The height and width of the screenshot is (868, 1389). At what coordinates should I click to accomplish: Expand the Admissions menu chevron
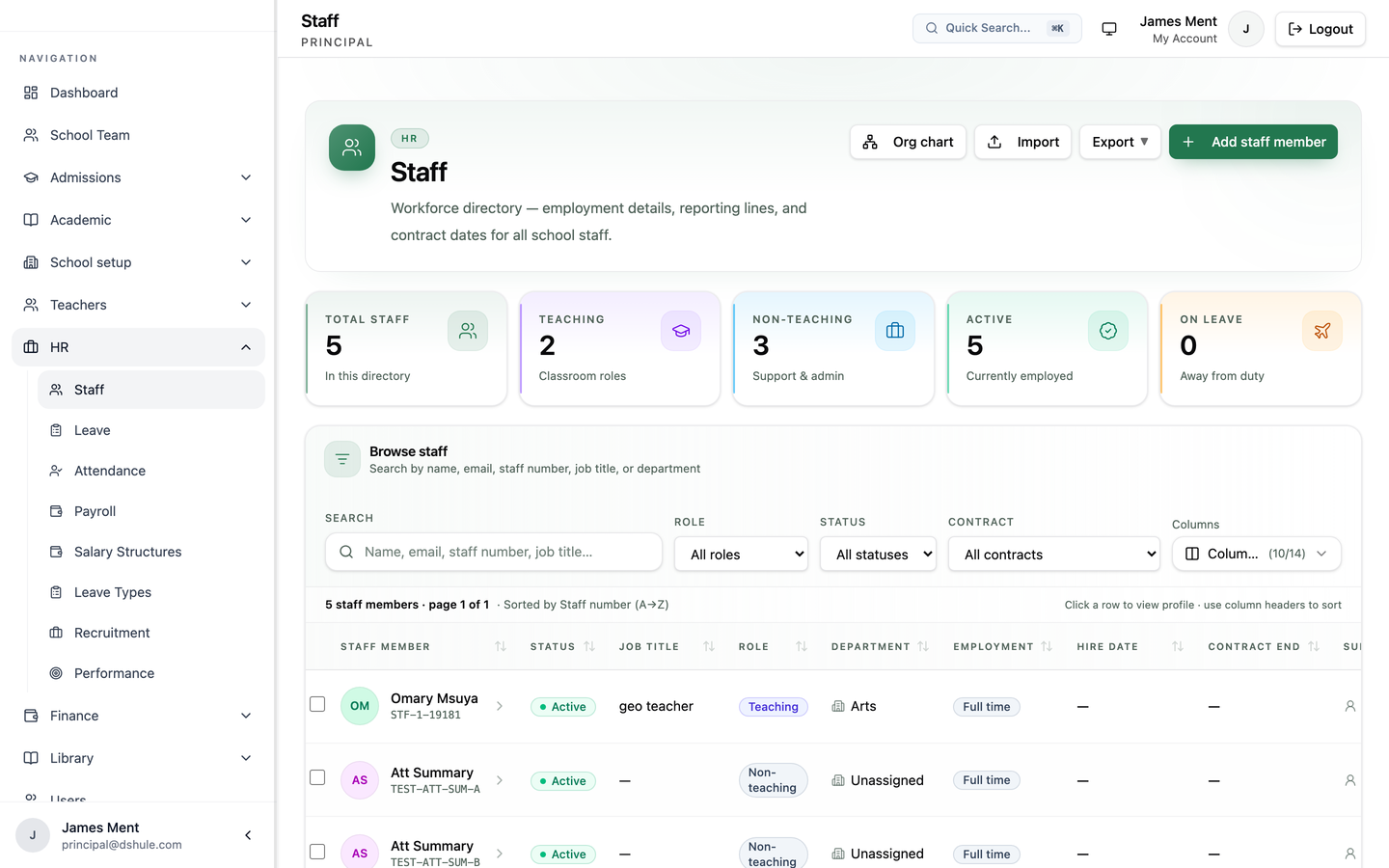246,177
